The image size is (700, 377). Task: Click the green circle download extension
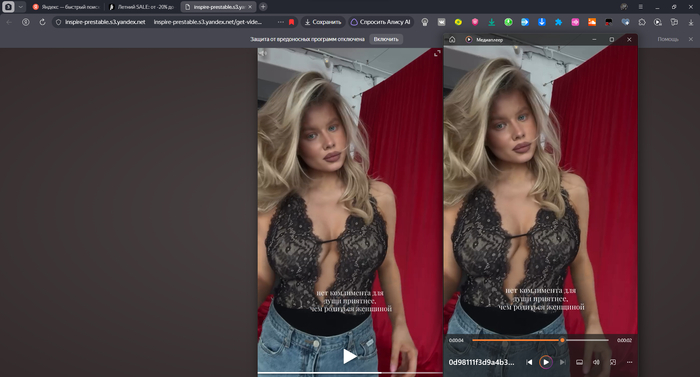(x=508, y=22)
